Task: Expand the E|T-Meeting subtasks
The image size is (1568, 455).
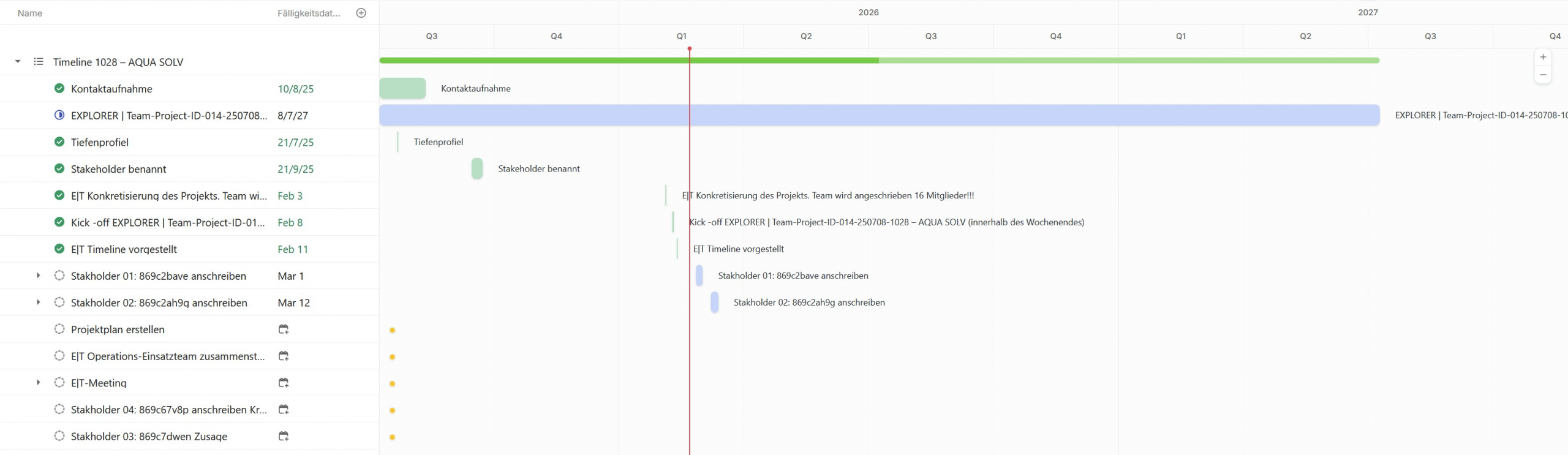Action: tap(38, 383)
